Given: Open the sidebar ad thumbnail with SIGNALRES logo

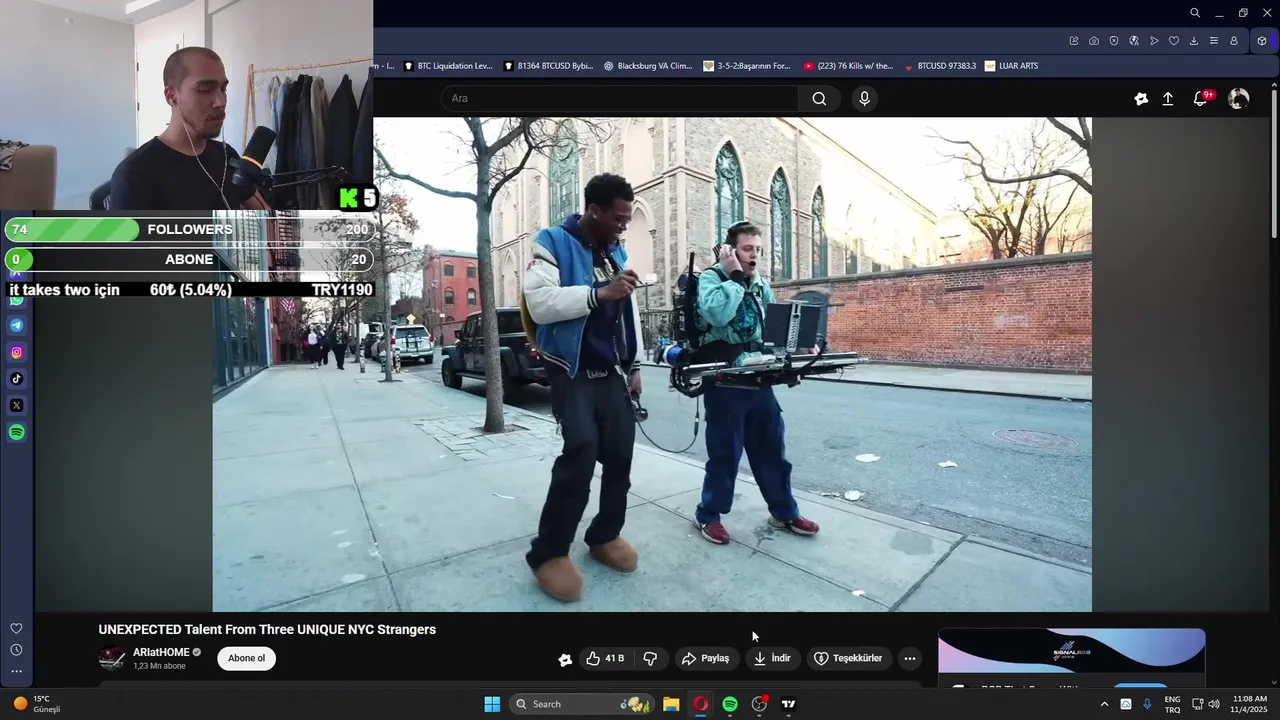Looking at the screenshot, I should 1071,651.
